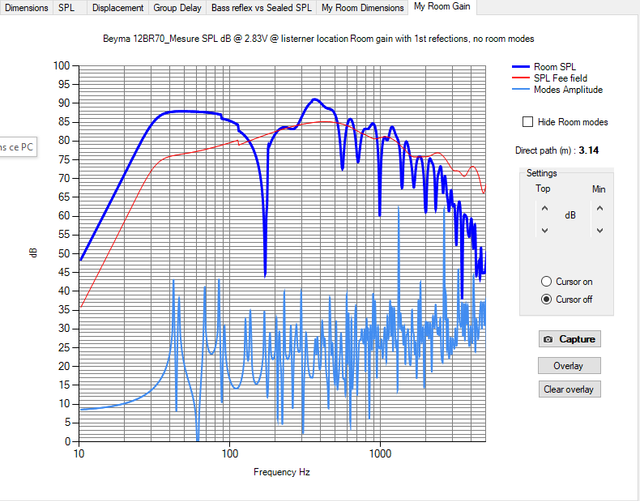Image resolution: width=640 pixels, height=501 pixels.
Task: Select the My Room Gain tab
Action: pyautogui.click(x=442, y=7)
